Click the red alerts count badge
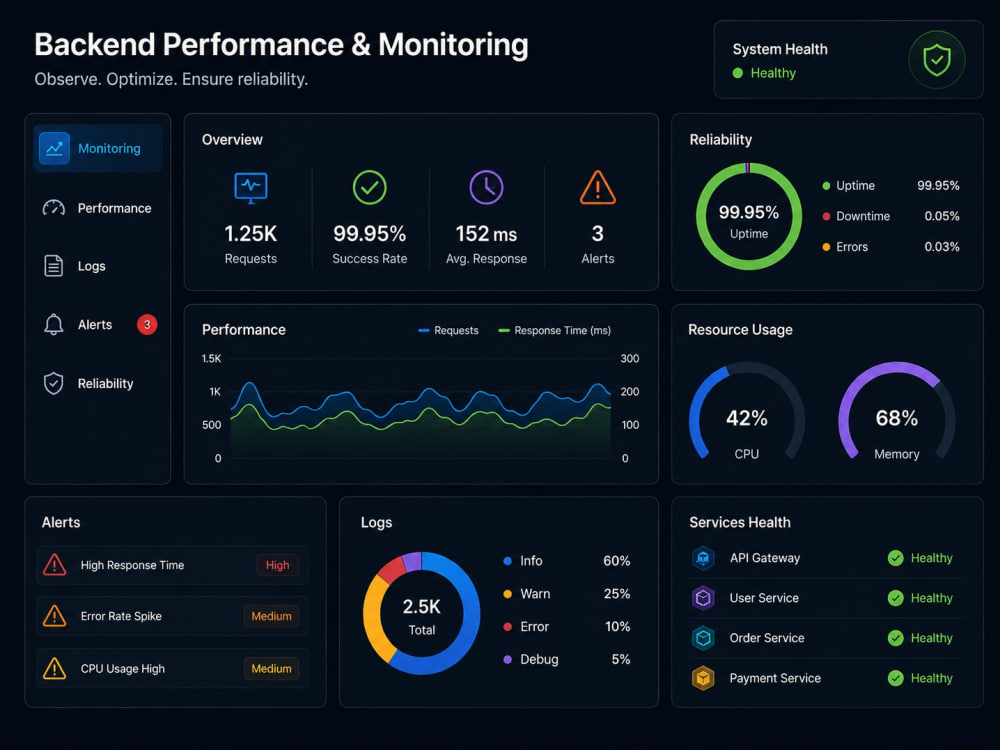Screen dimensions: 1000x750 (147, 325)
